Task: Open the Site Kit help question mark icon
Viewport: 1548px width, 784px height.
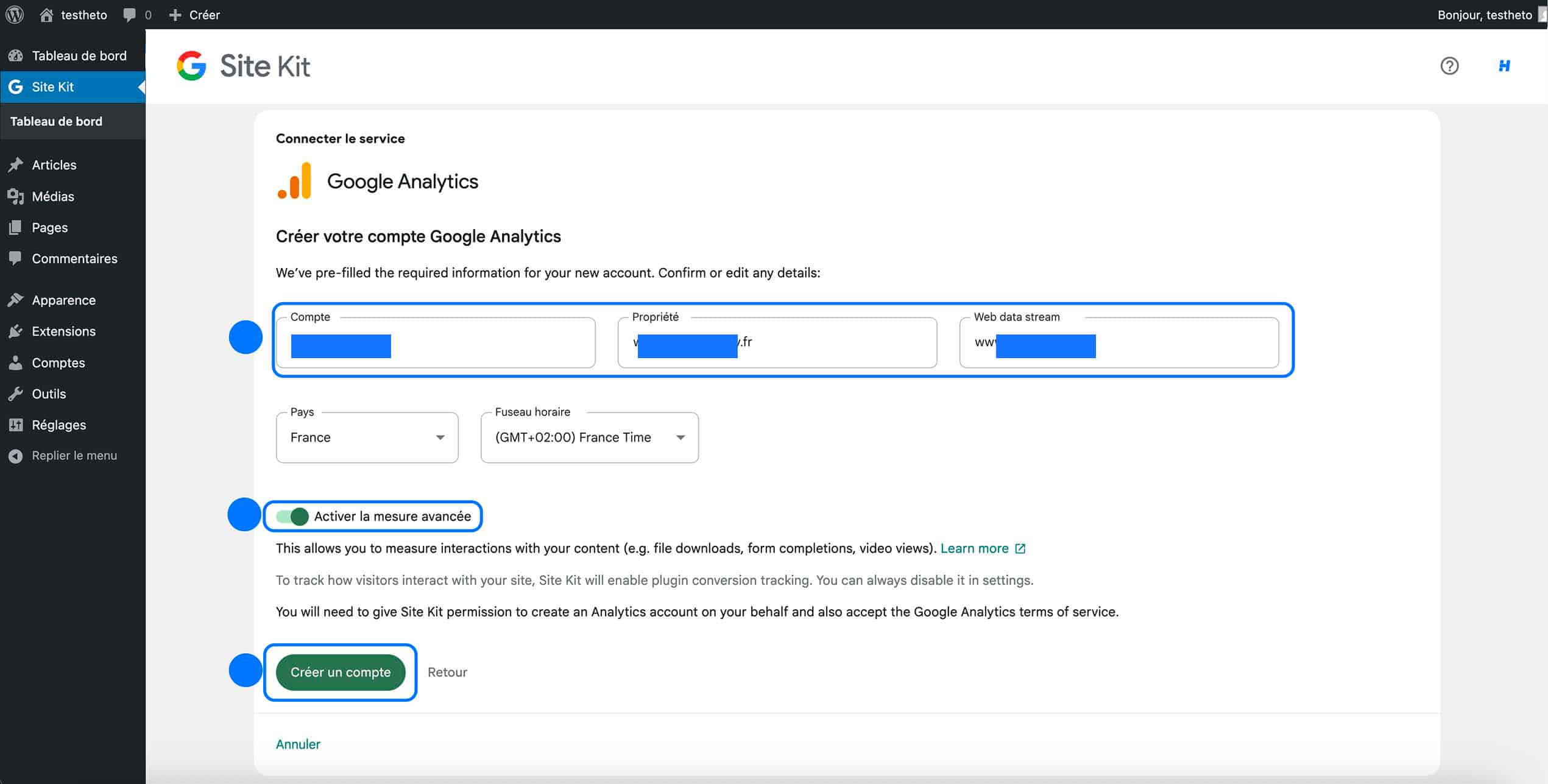Action: (1451, 66)
